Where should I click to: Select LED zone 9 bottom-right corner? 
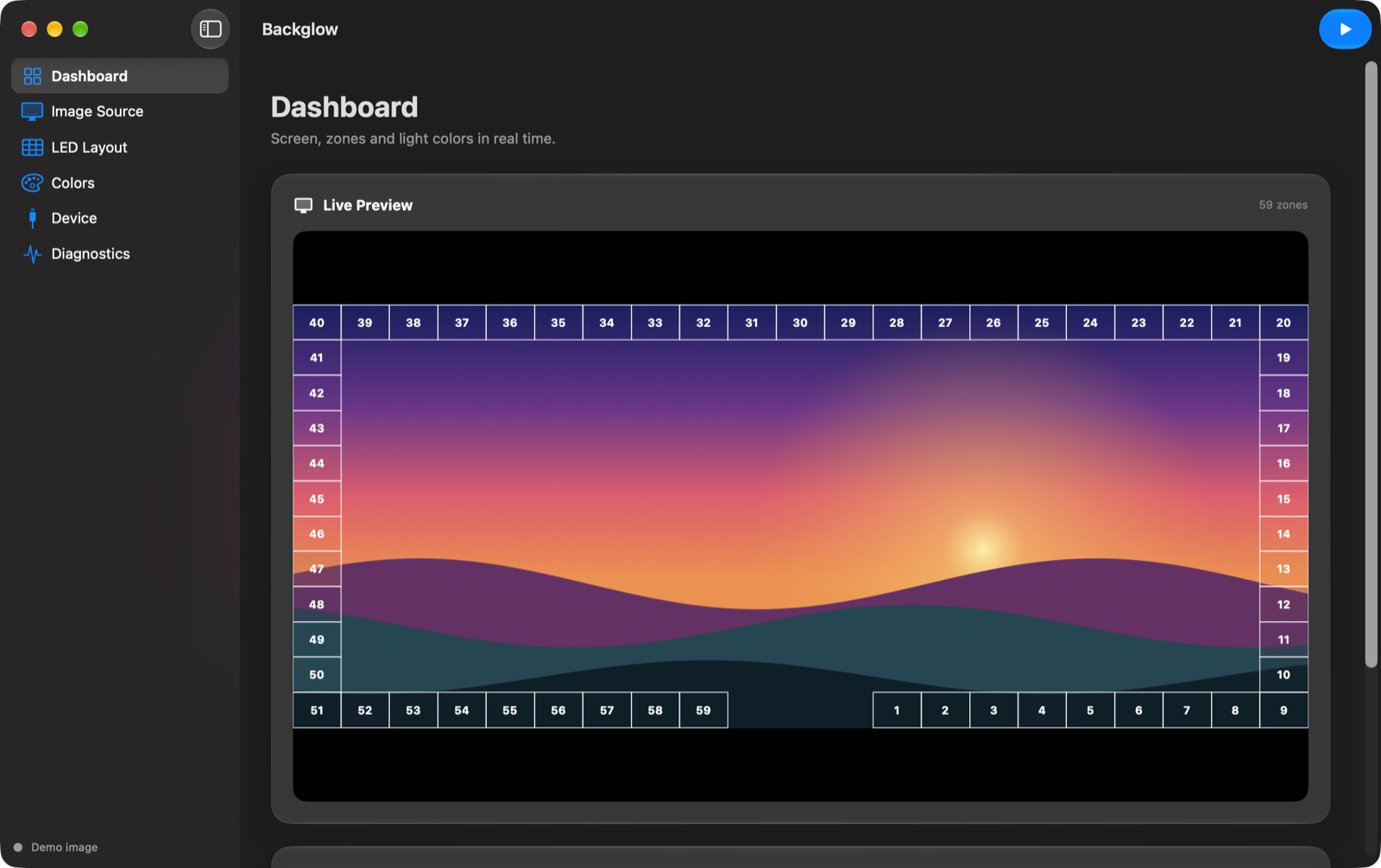(1283, 710)
